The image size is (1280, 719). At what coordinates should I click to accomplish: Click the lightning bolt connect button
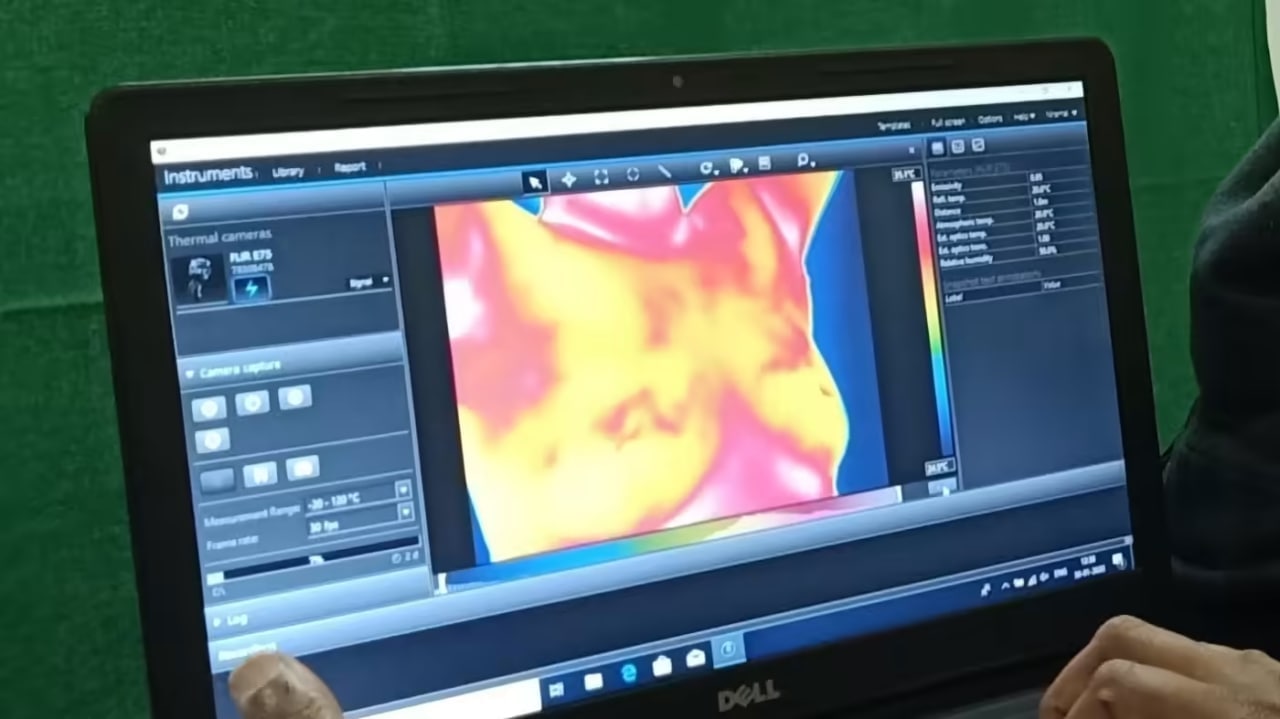[x=251, y=289]
